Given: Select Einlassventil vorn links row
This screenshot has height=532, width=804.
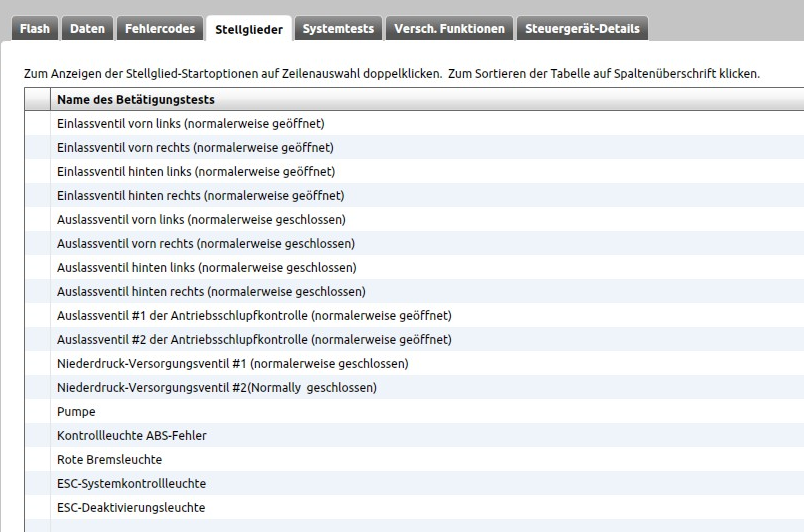Looking at the screenshot, I should click(191, 124).
